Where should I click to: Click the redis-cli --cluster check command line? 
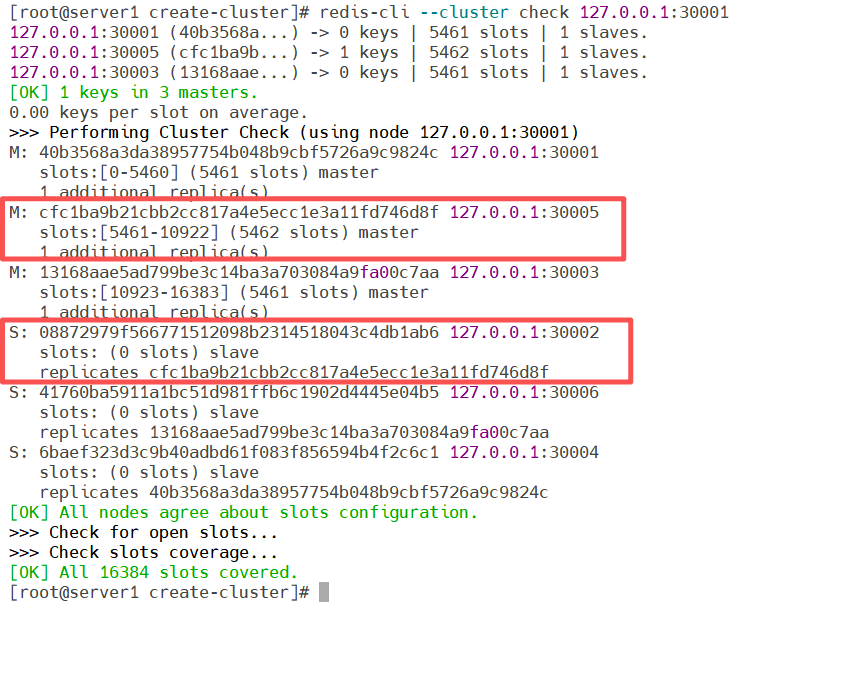click(x=369, y=13)
